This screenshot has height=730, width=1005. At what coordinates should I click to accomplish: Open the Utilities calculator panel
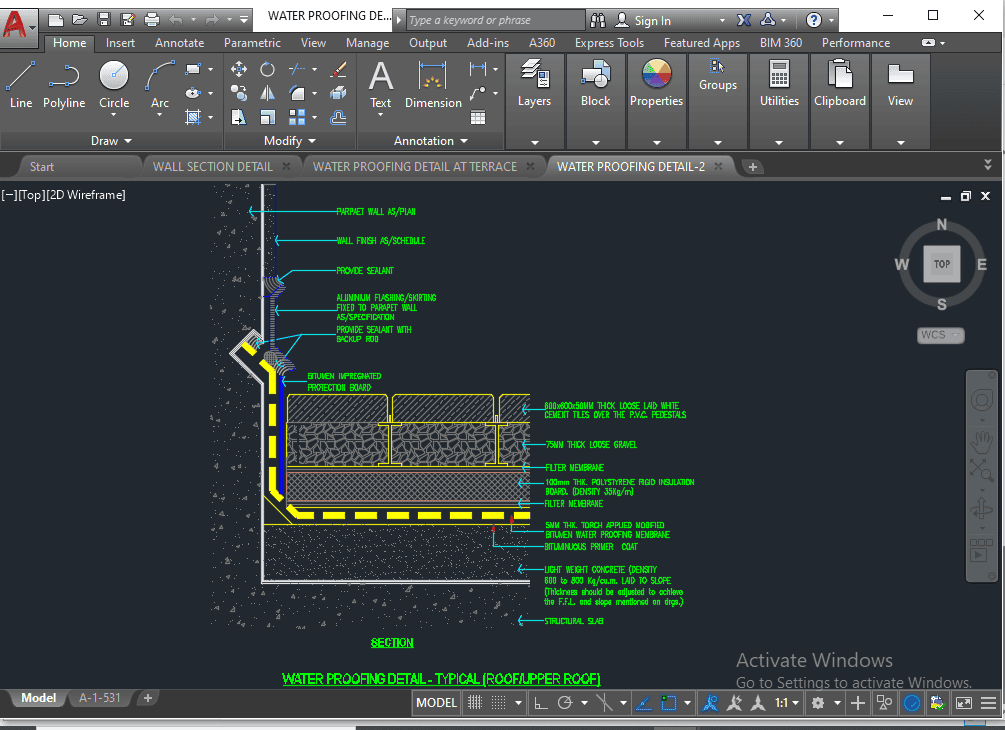click(779, 84)
